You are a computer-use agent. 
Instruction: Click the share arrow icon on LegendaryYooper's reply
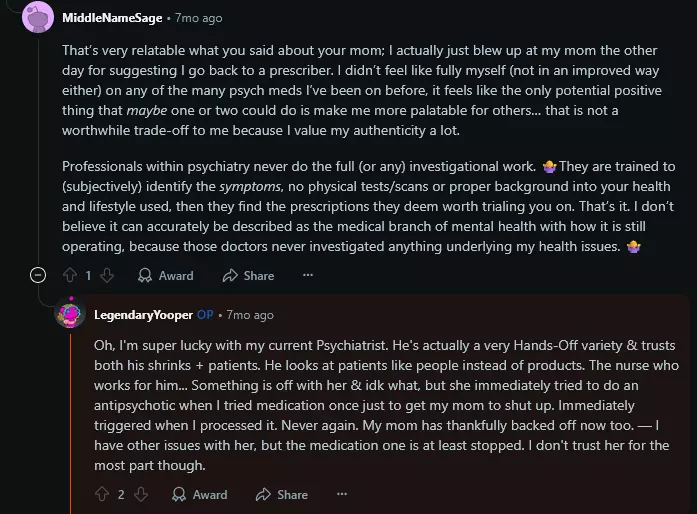263,494
